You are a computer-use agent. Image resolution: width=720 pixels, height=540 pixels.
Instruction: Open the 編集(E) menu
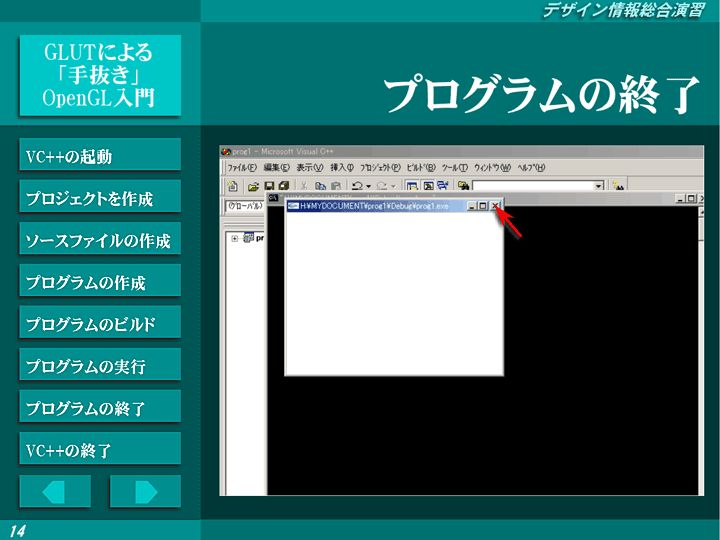pyautogui.click(x=277, y=168)
